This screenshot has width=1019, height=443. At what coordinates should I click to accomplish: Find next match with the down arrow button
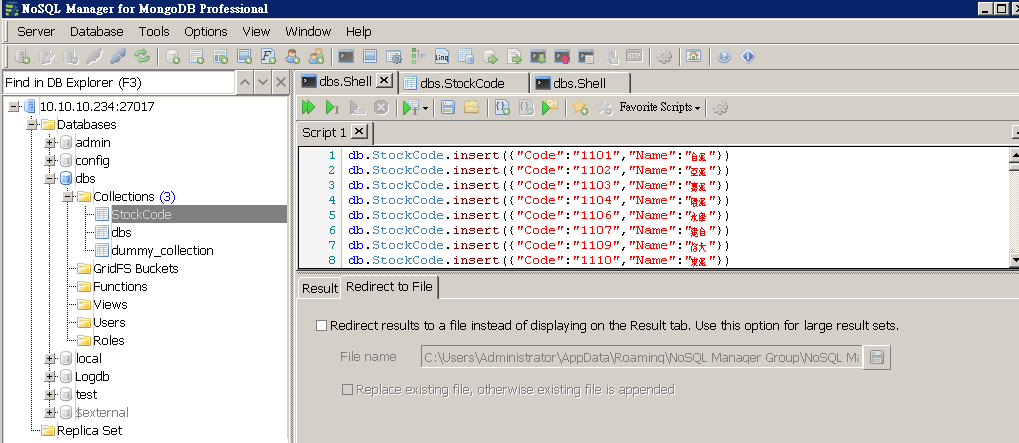(x=263, y=82)
